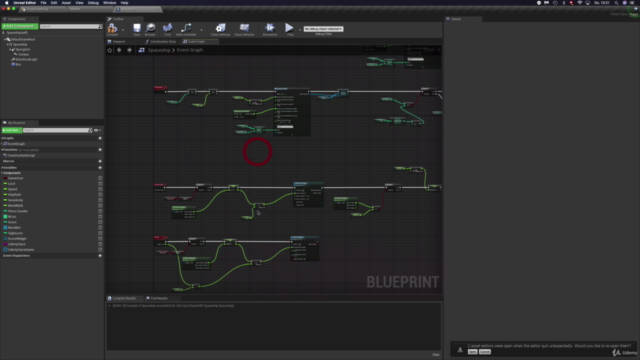
Task: Click the Find toolbar icon
Action: coord(167,28)
